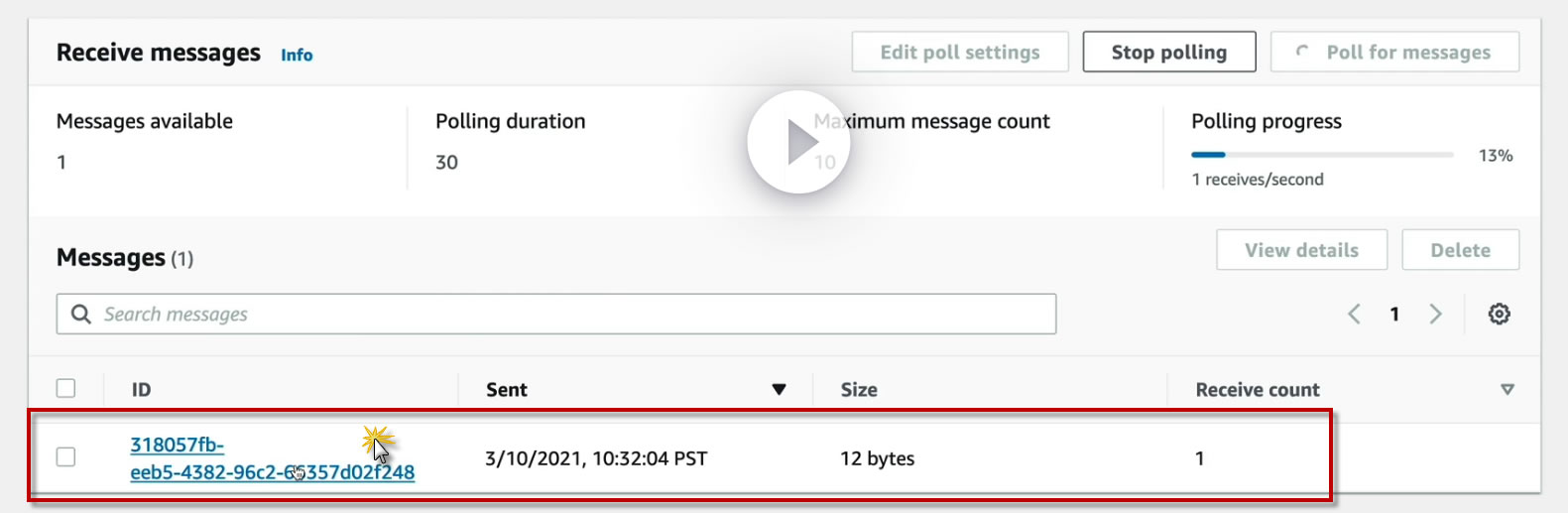Click the Size column header
The image size is (1568, 513).
(859, 390)
